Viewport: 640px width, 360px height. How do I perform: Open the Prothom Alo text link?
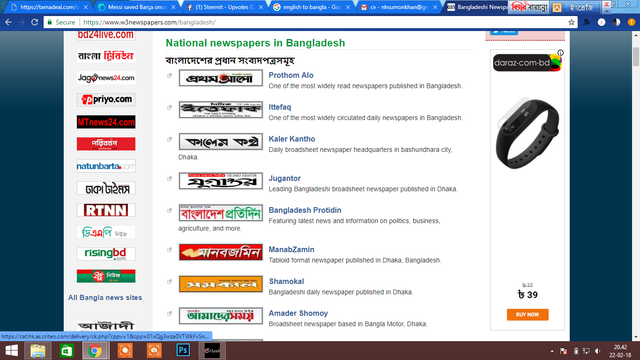291,75
